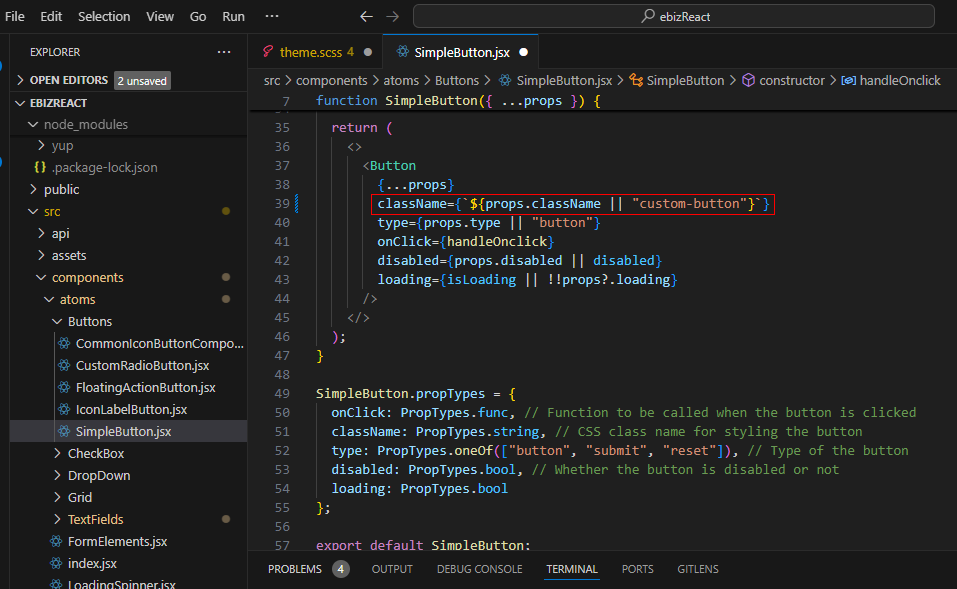The width and height of the screenshot is (957, 589).
Task: Click SimpleButton.jsx breadcrumb
Action: pos(555,81)
